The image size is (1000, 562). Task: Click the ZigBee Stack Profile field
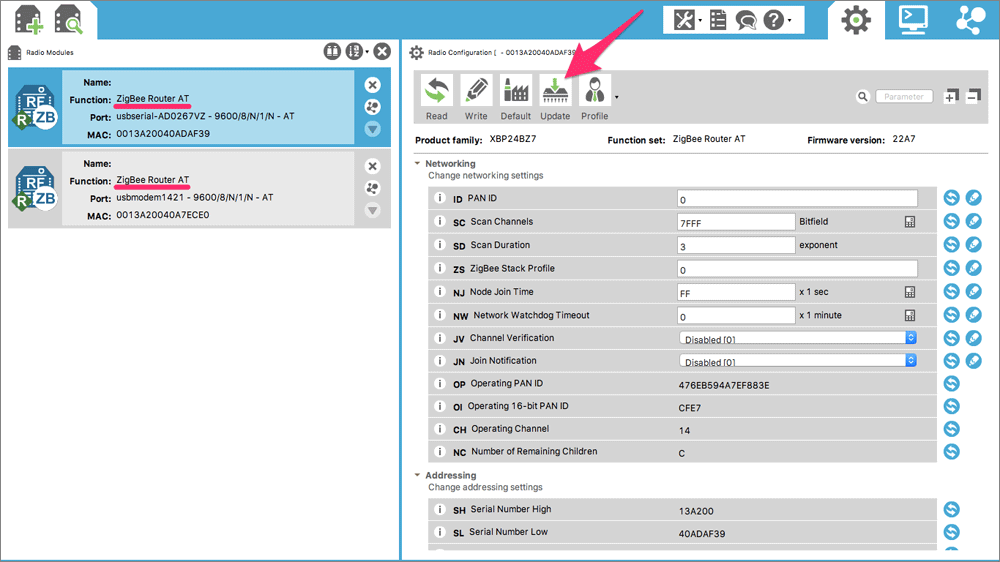797,269
